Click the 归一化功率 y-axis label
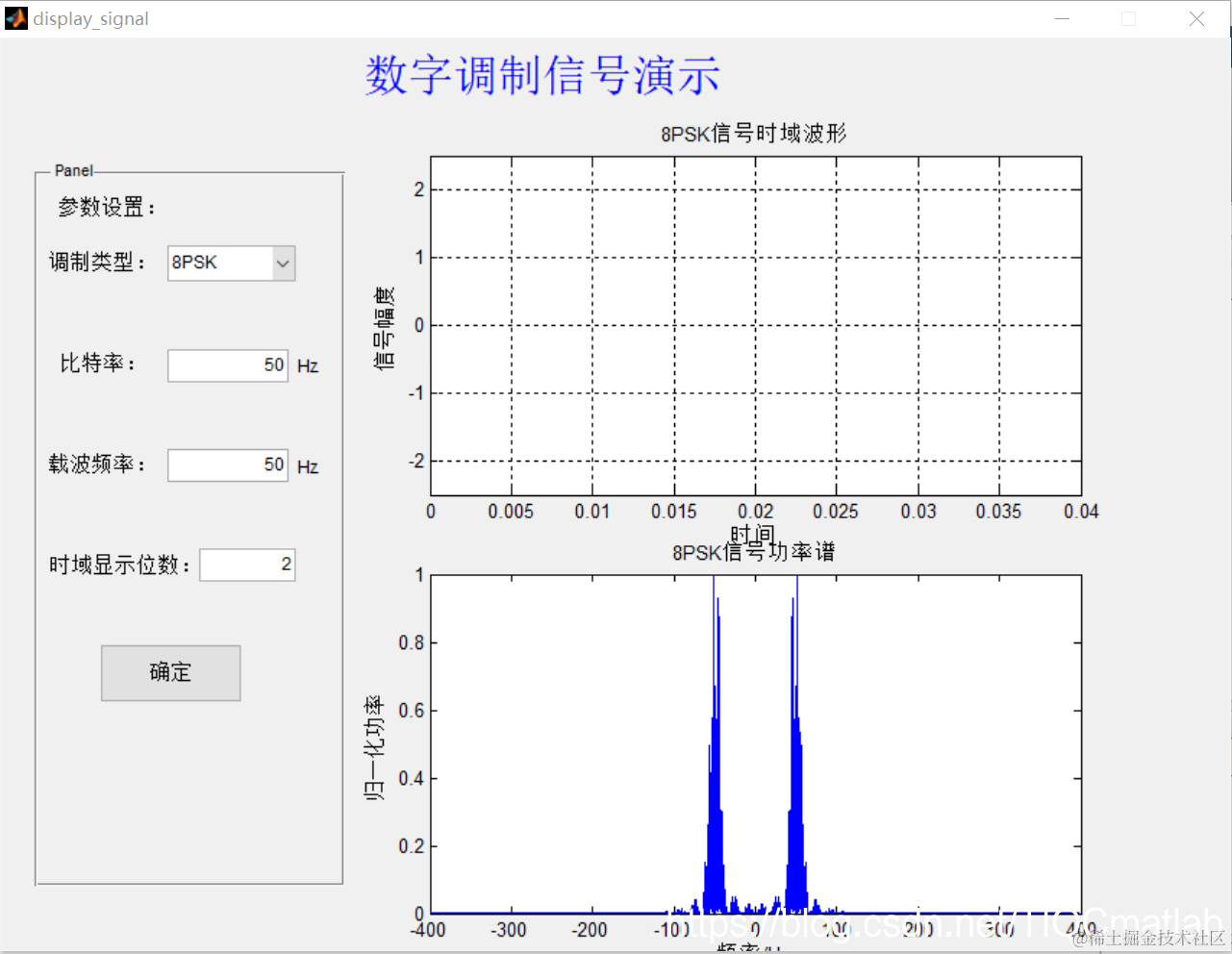Viewport: 1232px width, 954px height. coord(373,748)
